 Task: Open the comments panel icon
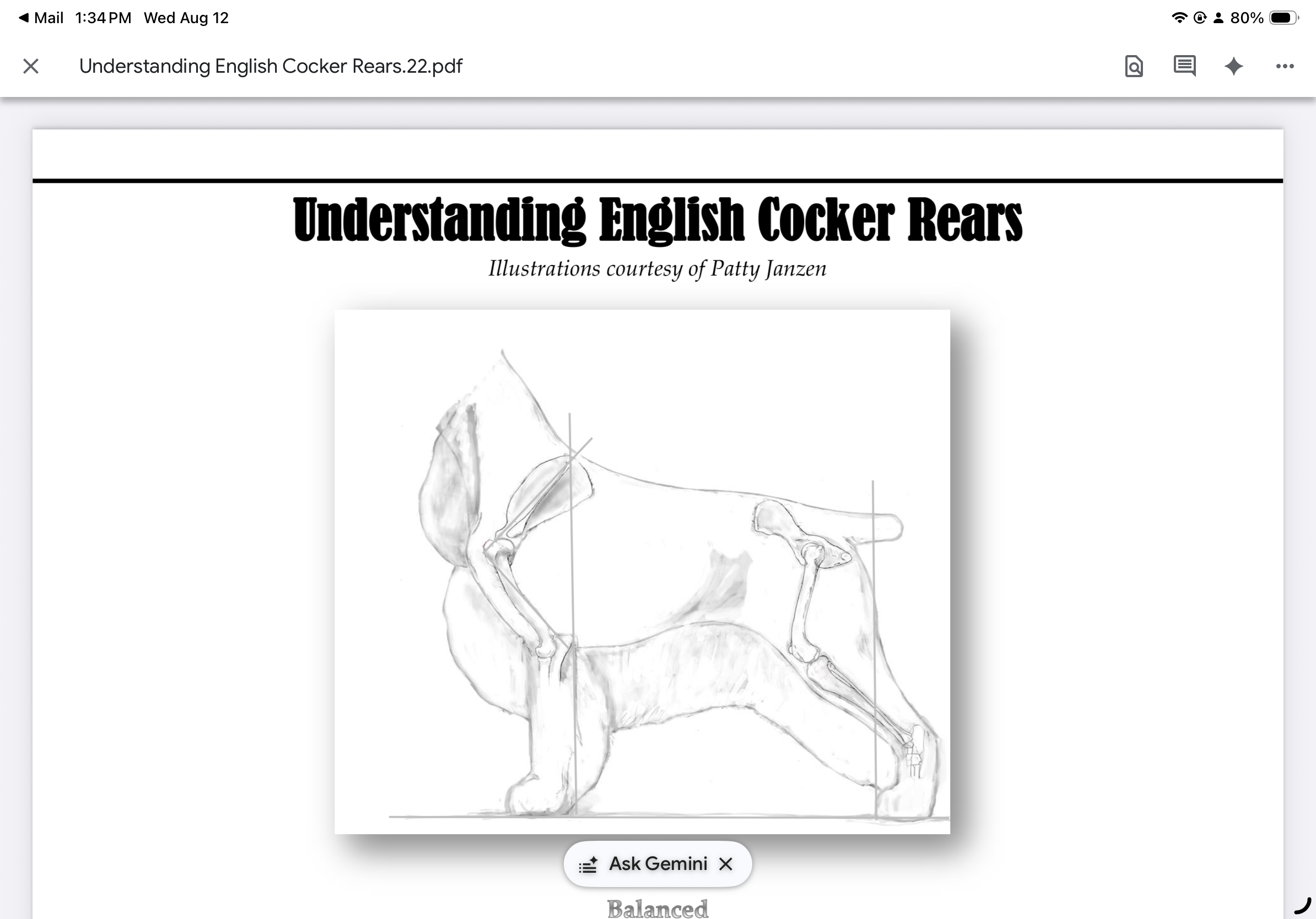pyautogui.click(x=1184, y=67)
